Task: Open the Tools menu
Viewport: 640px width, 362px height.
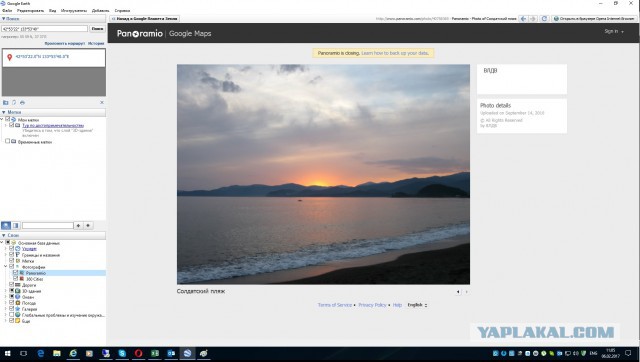Action: click(73, 11)
